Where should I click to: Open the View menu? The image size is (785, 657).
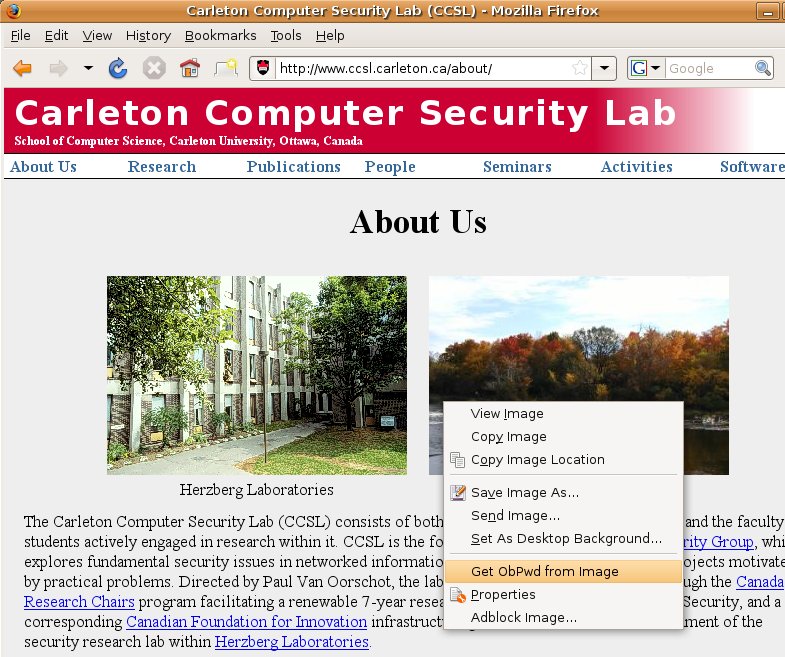[97, 36]
